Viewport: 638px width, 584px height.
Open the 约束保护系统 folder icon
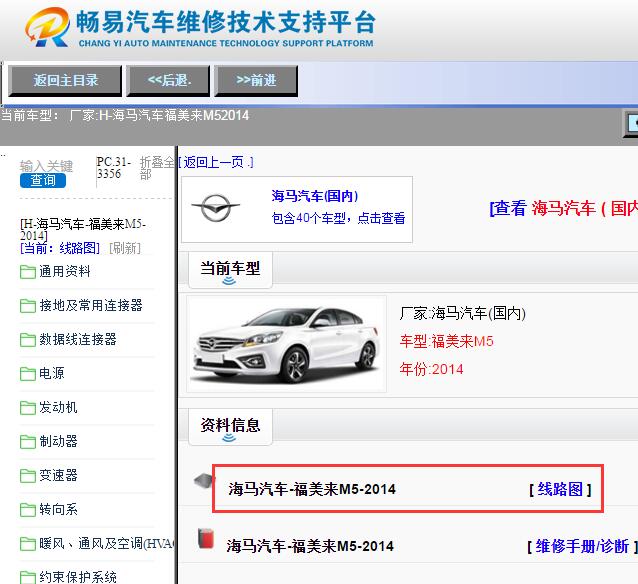click(x=28, y=577)
